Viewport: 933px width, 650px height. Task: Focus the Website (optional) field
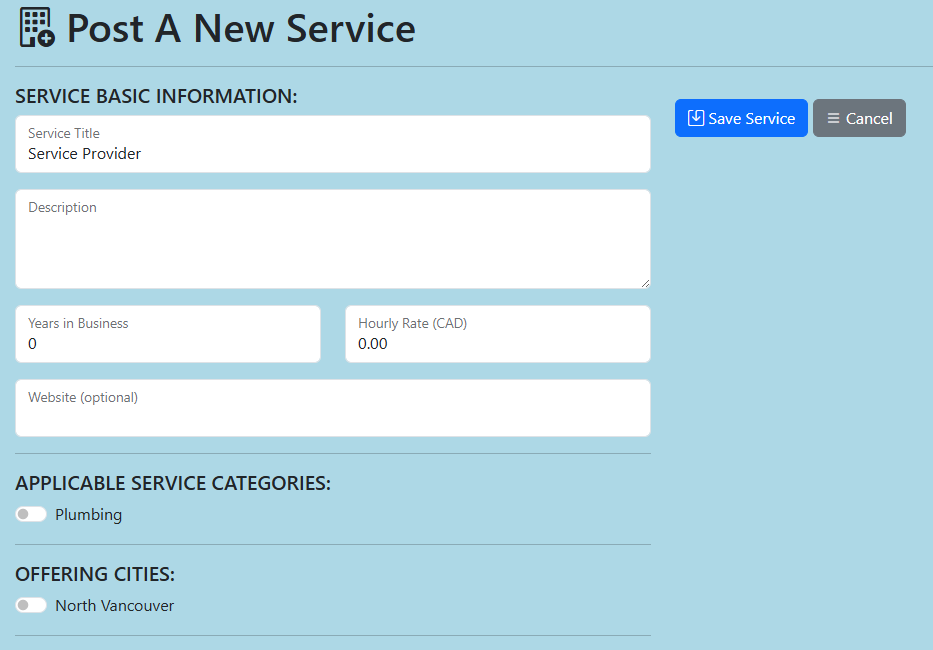[x=332, y=416]
